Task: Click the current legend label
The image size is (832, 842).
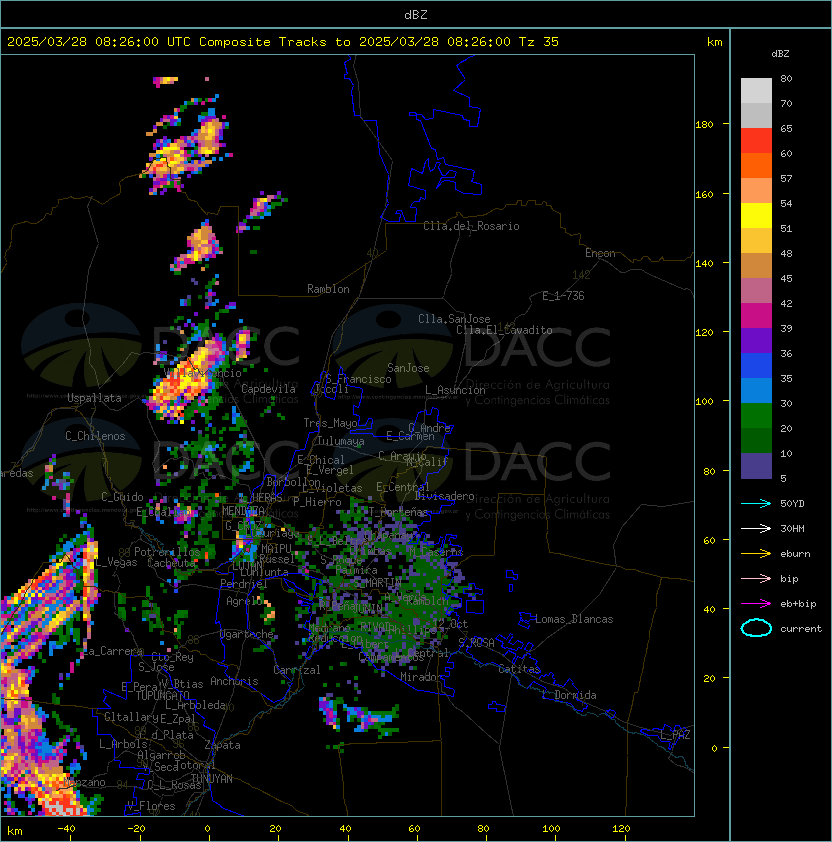Action: coord(801,629)
